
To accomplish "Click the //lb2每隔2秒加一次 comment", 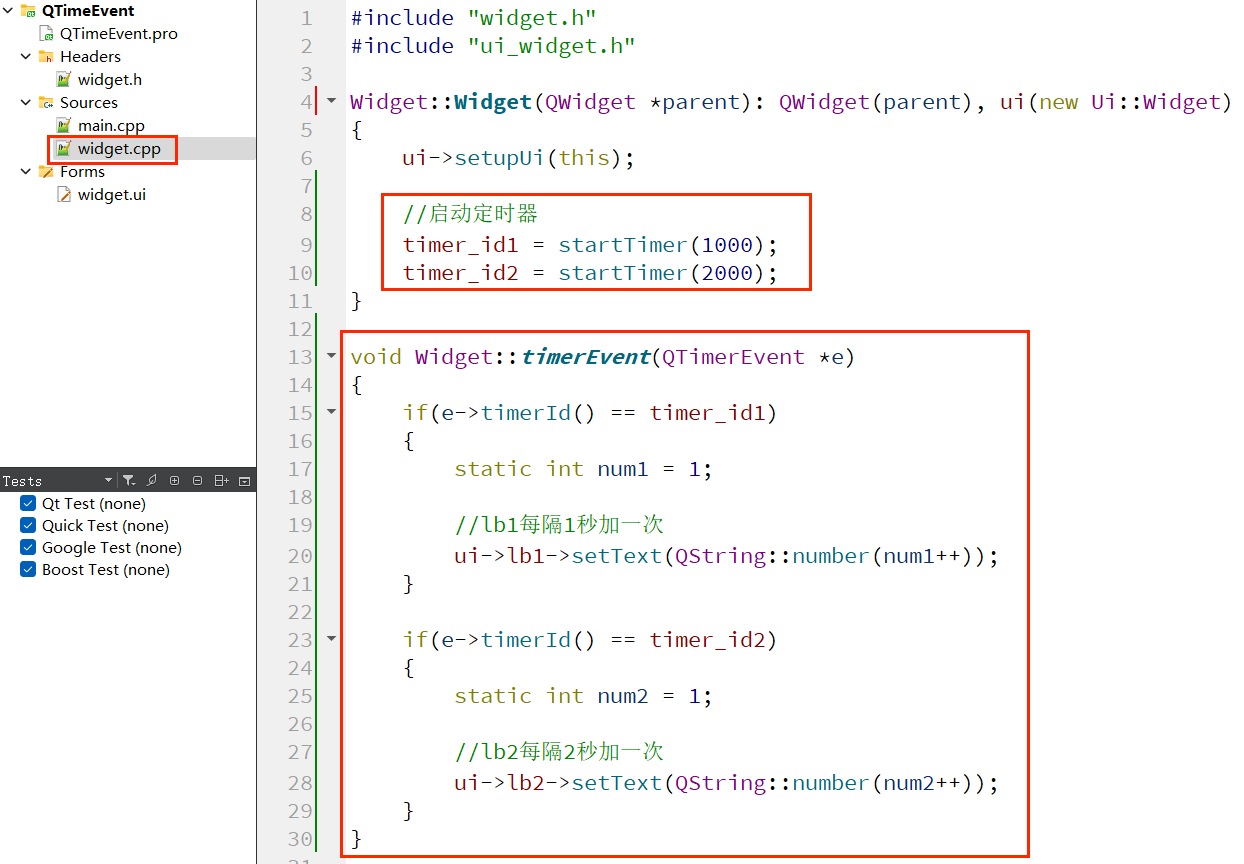I will pyautogui.click(x=559, y=752).
